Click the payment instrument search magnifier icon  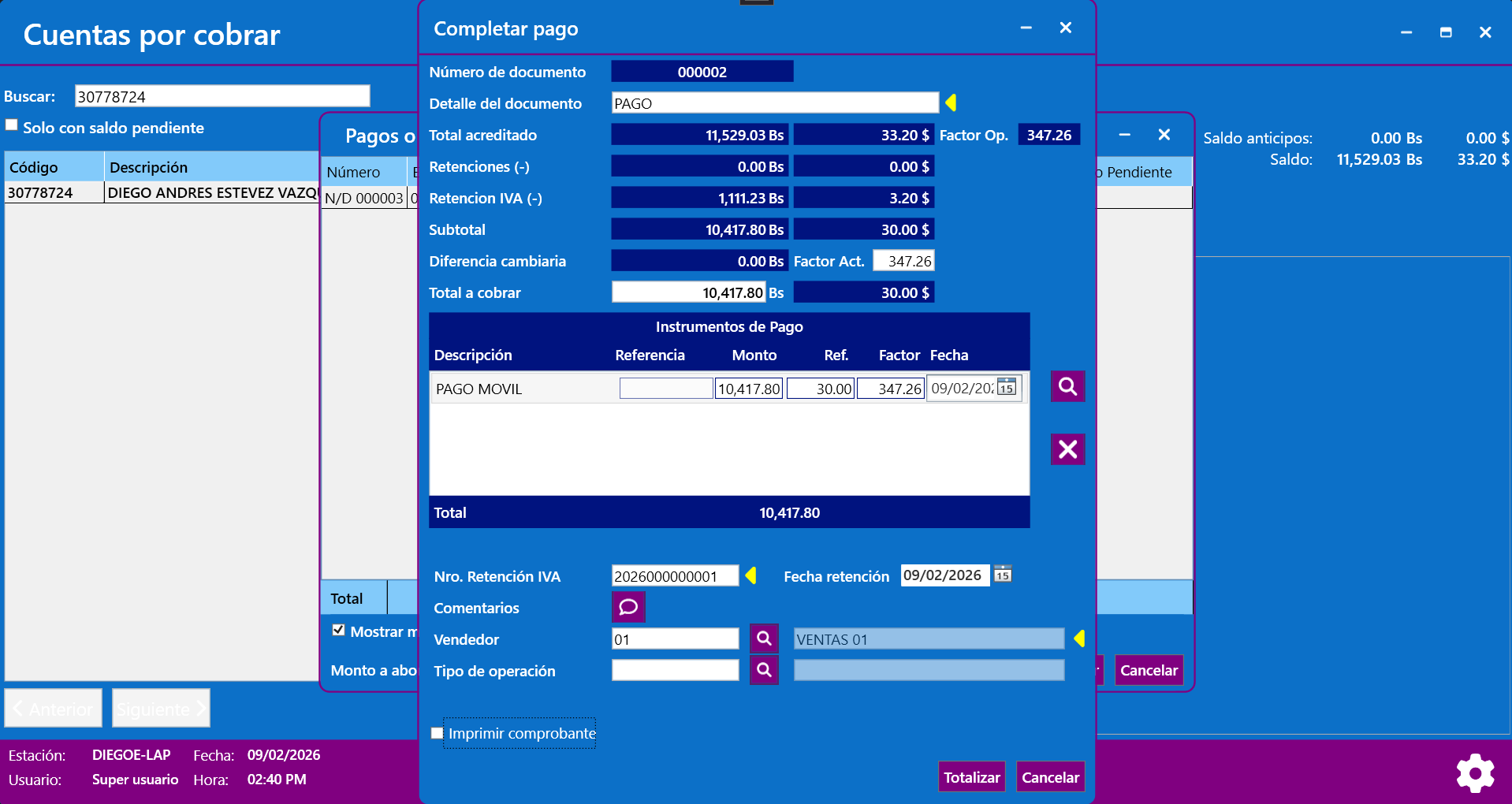pyautogui.click(x=1067, y=386)
